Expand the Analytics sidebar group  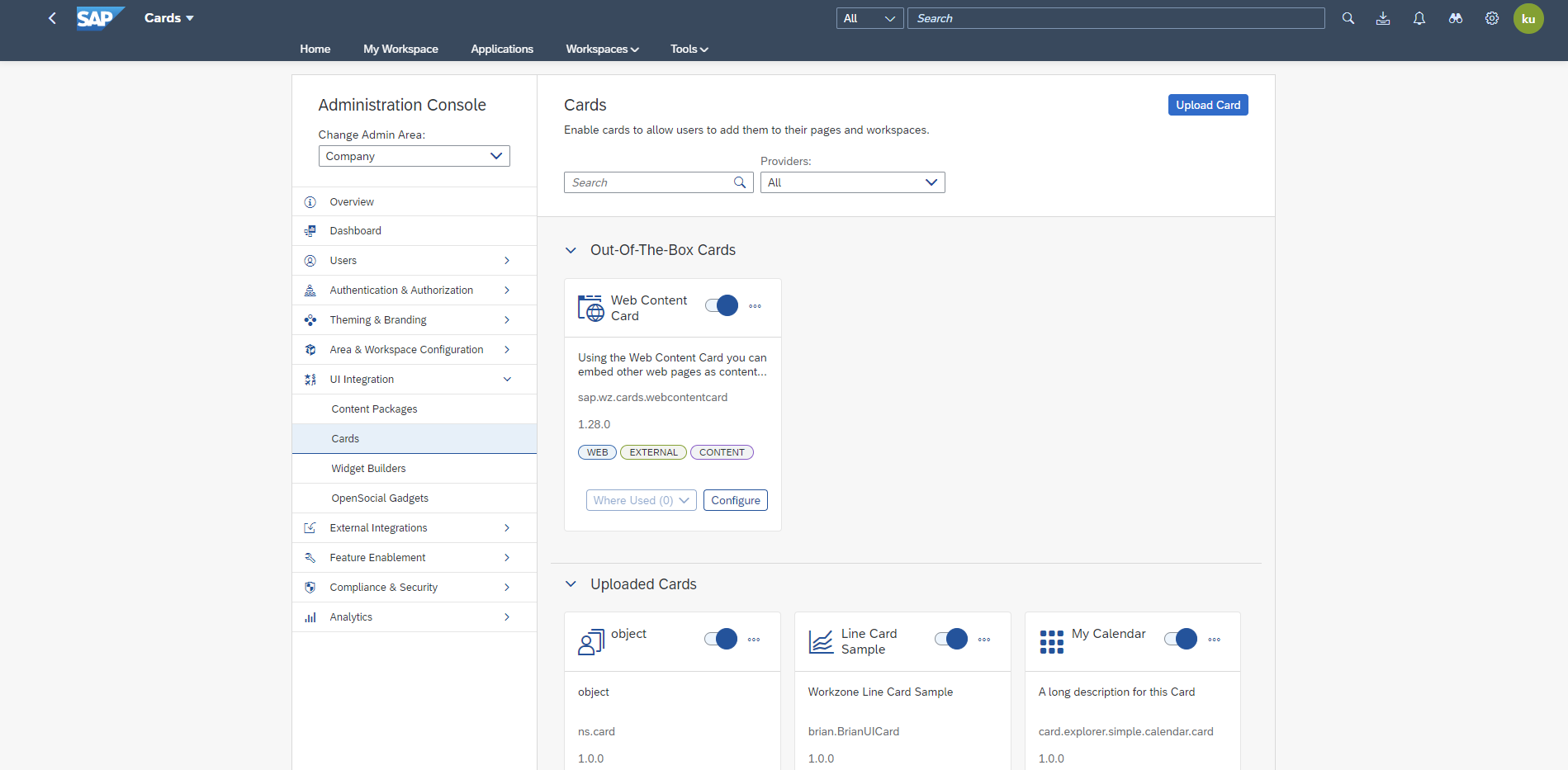point(507,617)
